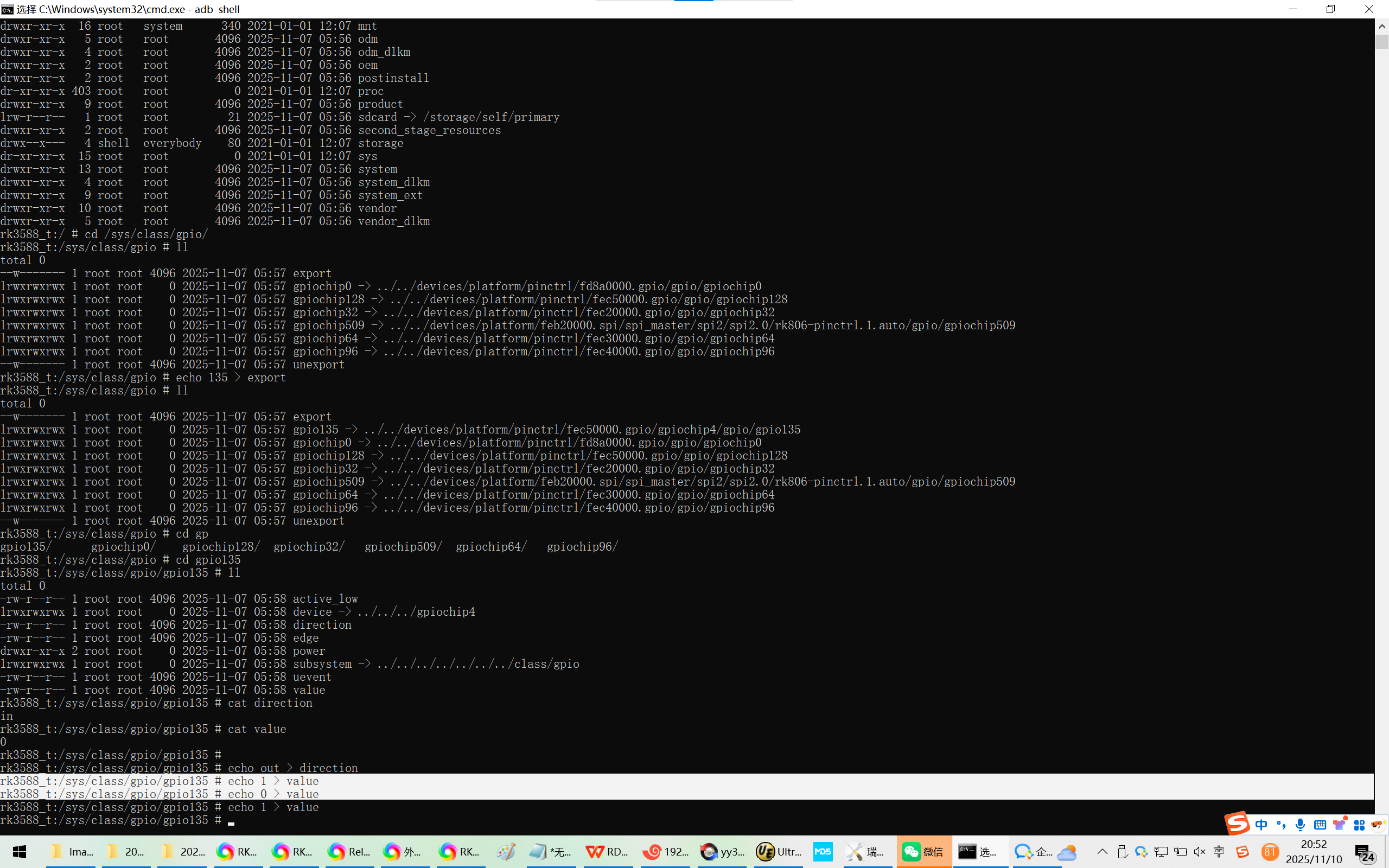Open the Windows Start menu

coord(20,852)
